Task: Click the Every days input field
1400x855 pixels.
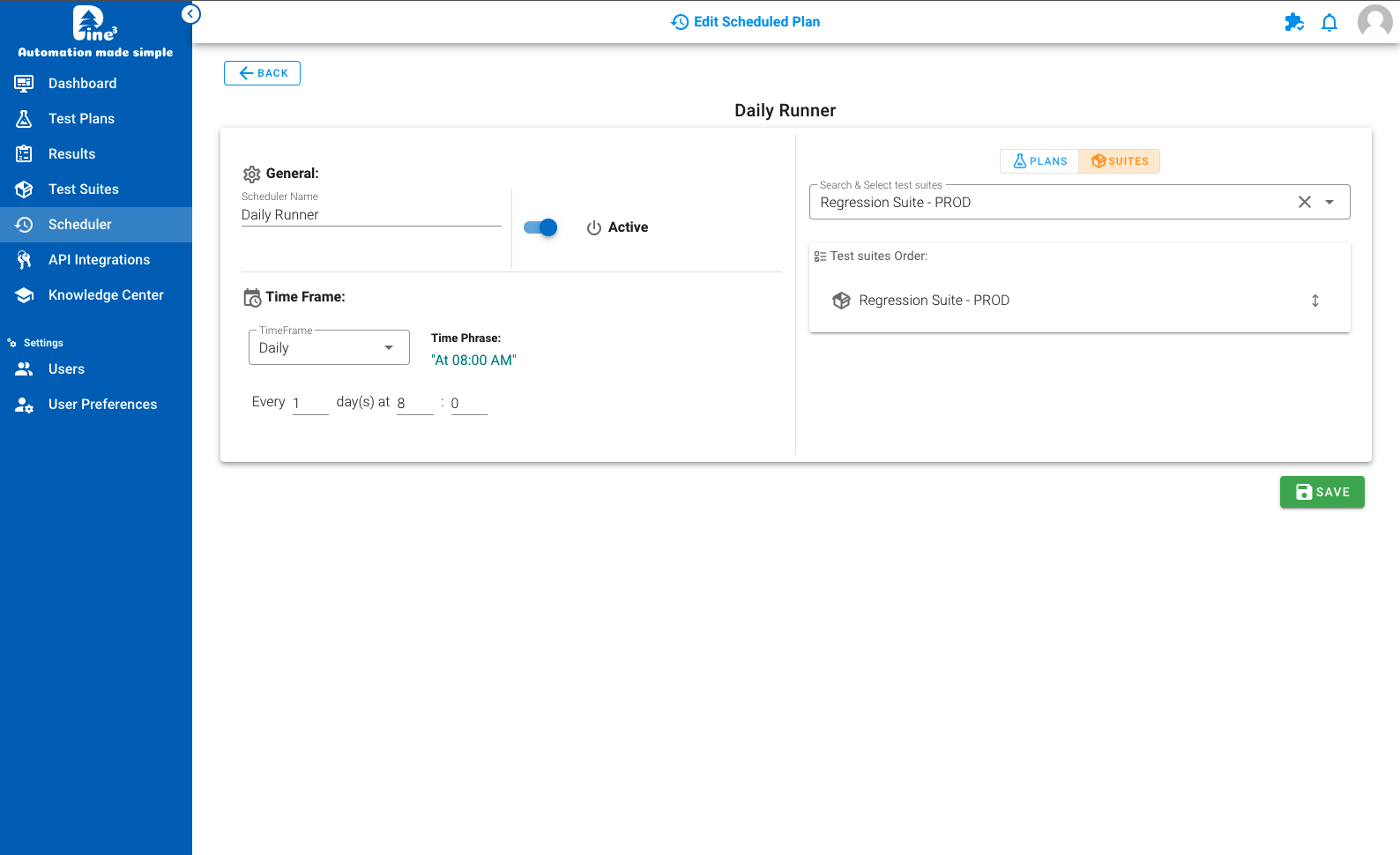Action: [310, 403]
